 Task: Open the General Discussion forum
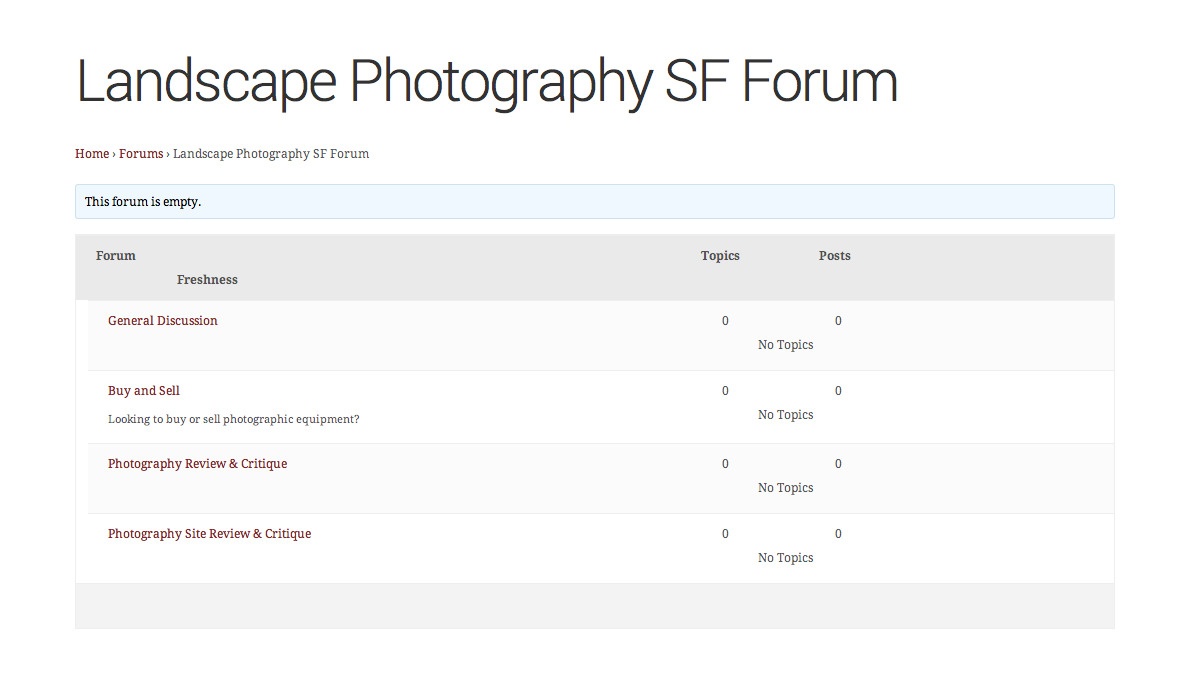(162, 321)
